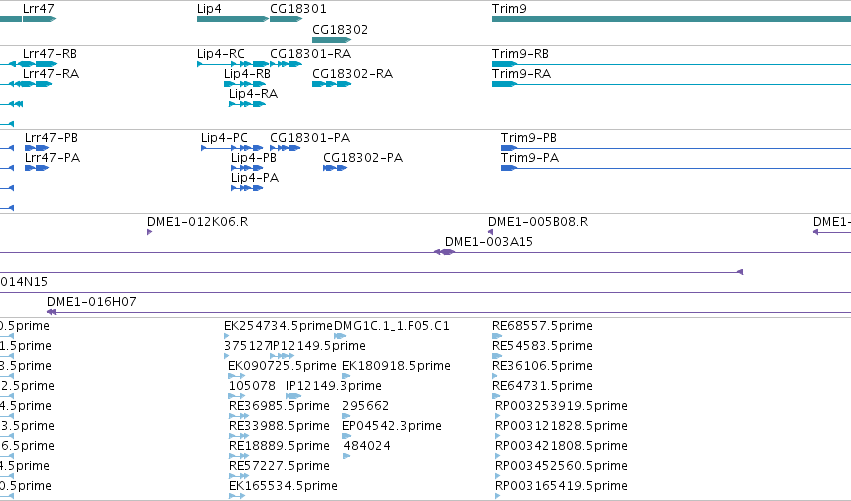
Task: Click the EK254734.5prime EST label
Action: (x=278, y=326)
